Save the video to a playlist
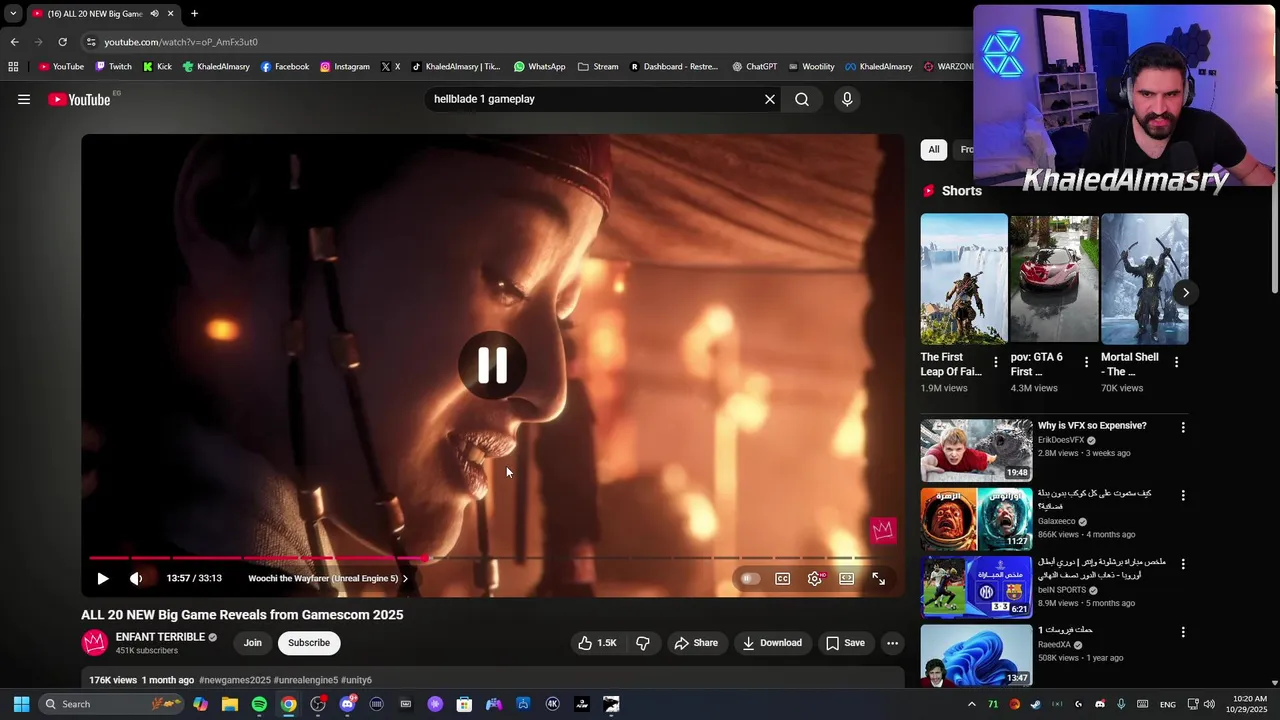The image size is (1280, 720). pyautogui.click(x=845, y=643)
